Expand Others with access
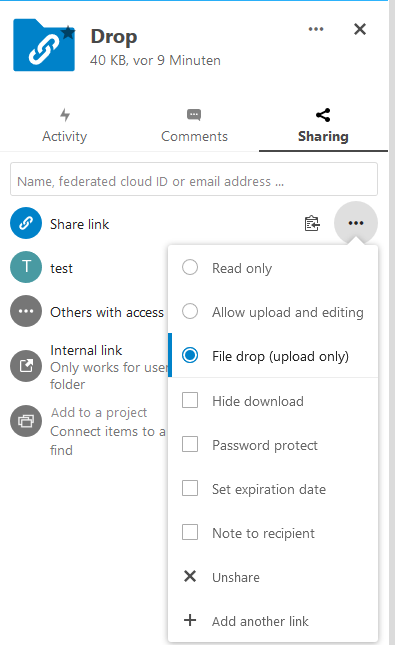 point(107,312)
